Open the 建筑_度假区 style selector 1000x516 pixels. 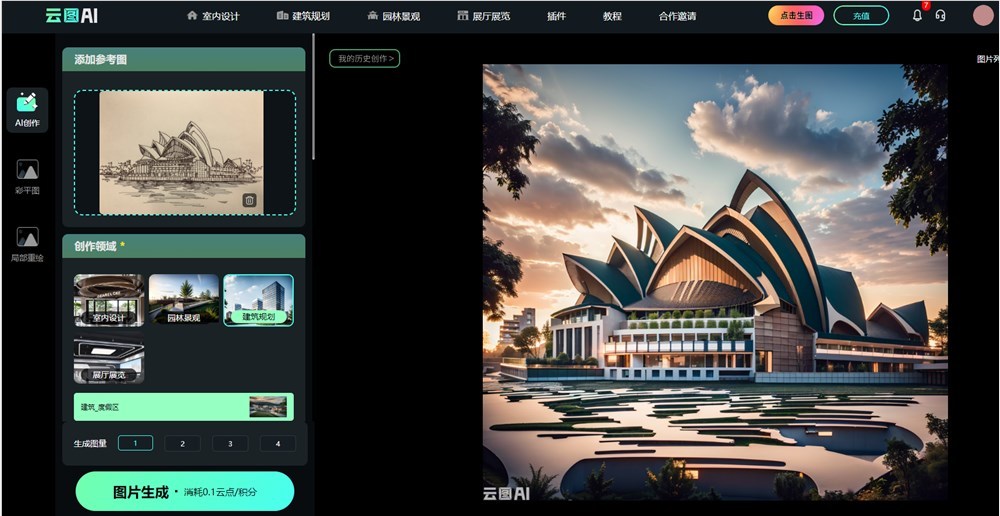[184, 407]
